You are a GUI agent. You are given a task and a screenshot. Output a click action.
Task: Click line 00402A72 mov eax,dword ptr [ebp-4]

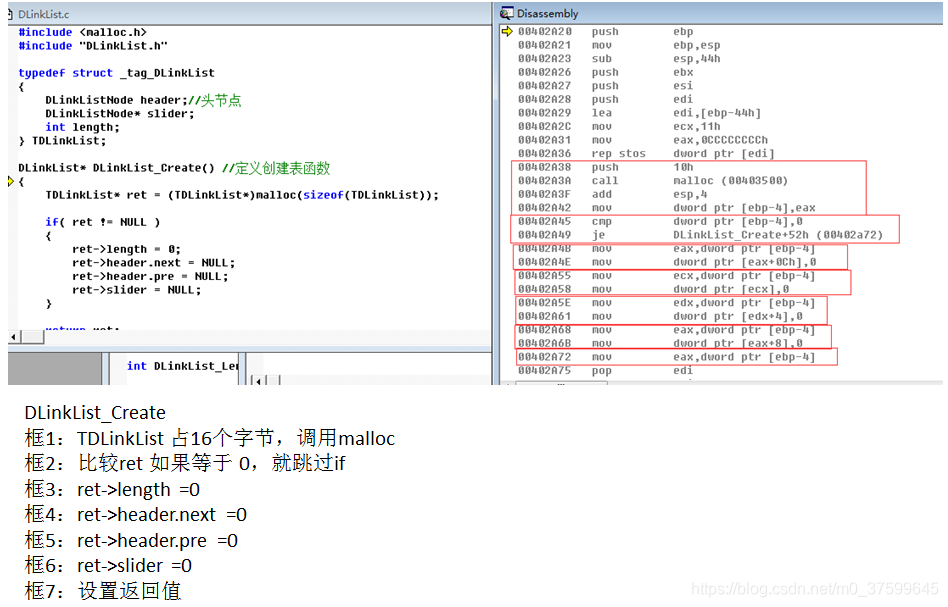click(666, 357)
